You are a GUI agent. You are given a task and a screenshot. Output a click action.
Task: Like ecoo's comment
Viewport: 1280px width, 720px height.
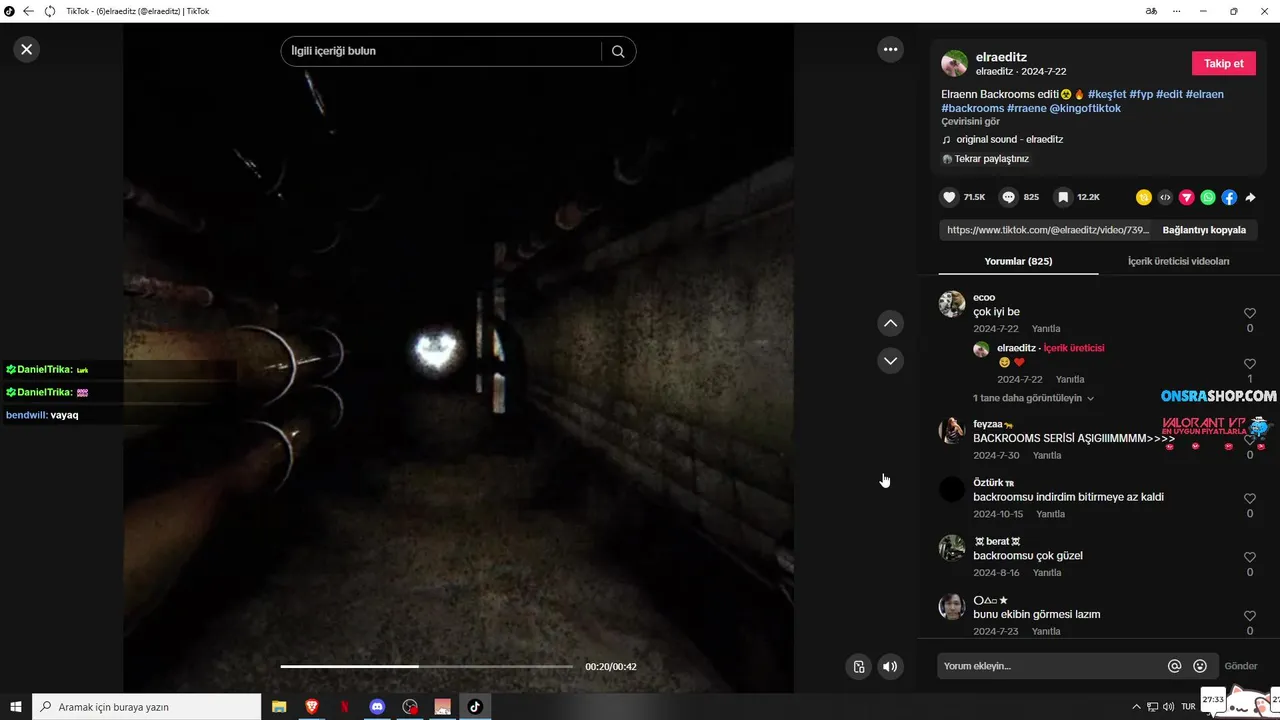(x=1250, y=313)
